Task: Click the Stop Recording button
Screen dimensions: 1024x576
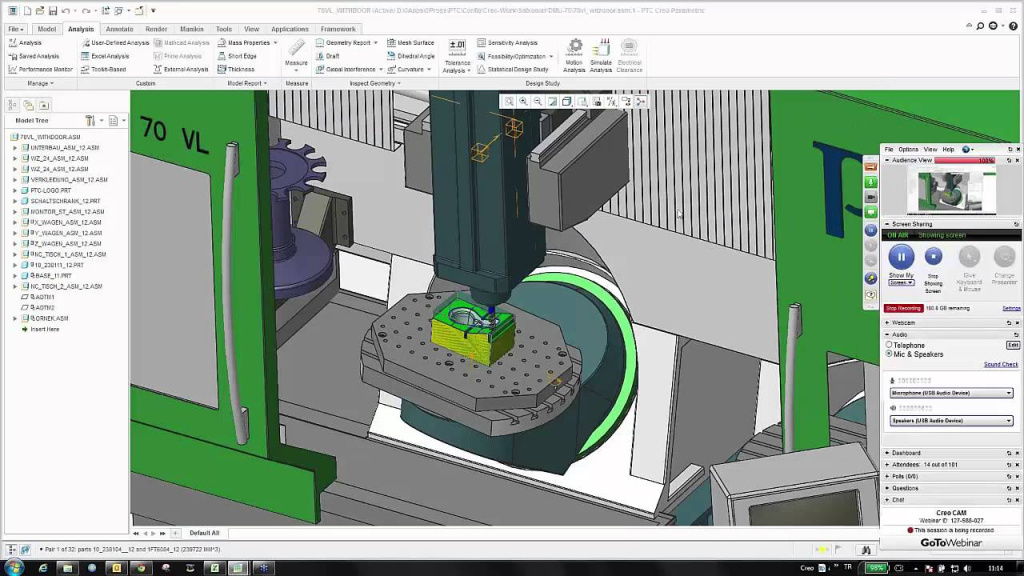Action: 903,308
